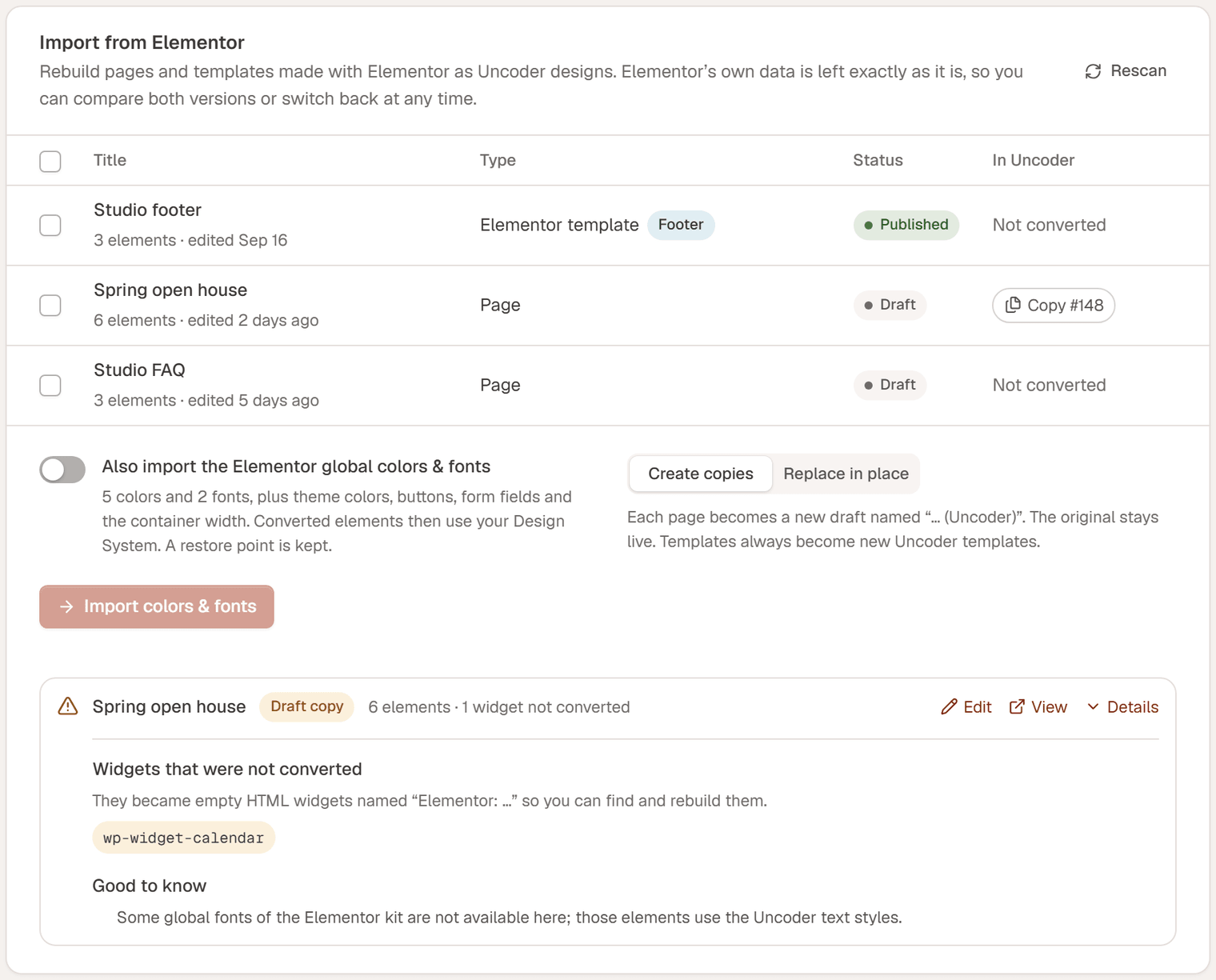
Task: Click the 6 elements · edited 2 days ago text
Action: click(206, 320)
